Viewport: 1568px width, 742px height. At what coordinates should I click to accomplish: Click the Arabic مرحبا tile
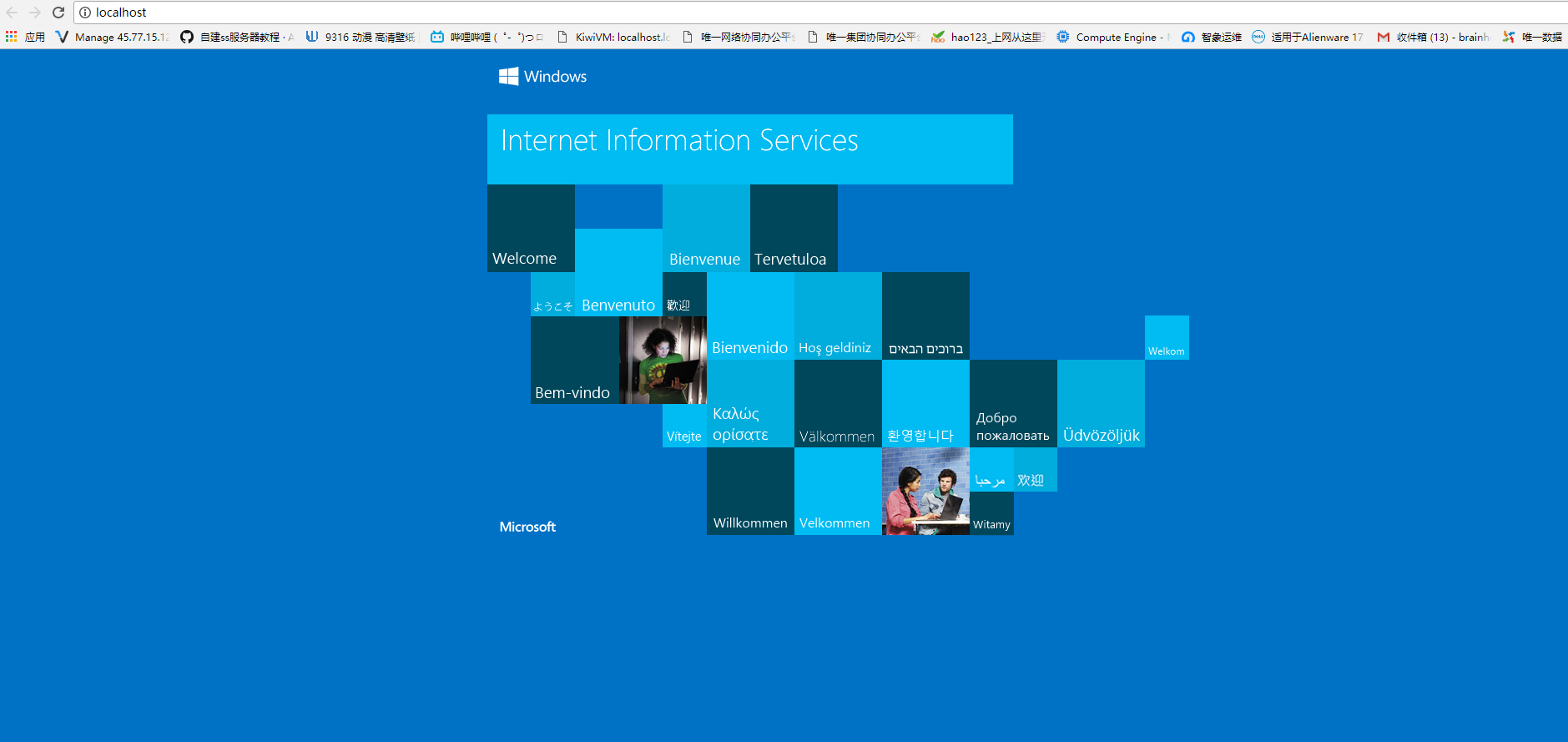pos(991,469)
